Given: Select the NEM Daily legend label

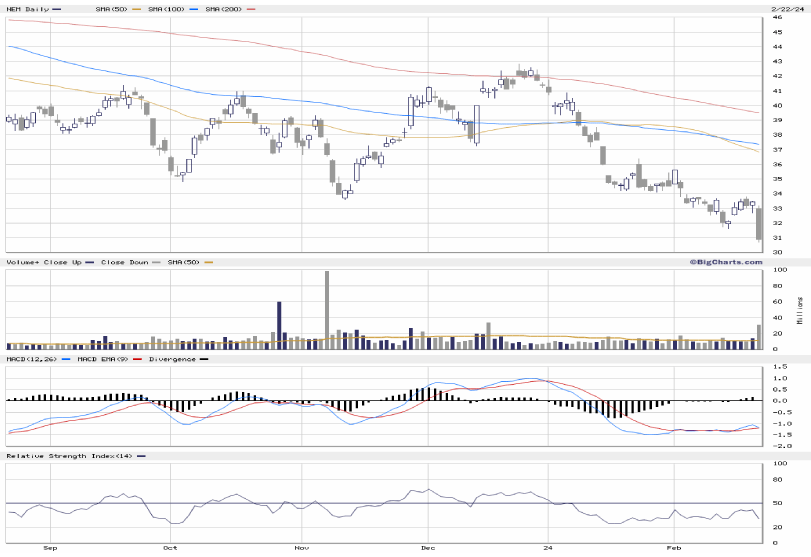Looking at the screenshot, I should point(26,9).
